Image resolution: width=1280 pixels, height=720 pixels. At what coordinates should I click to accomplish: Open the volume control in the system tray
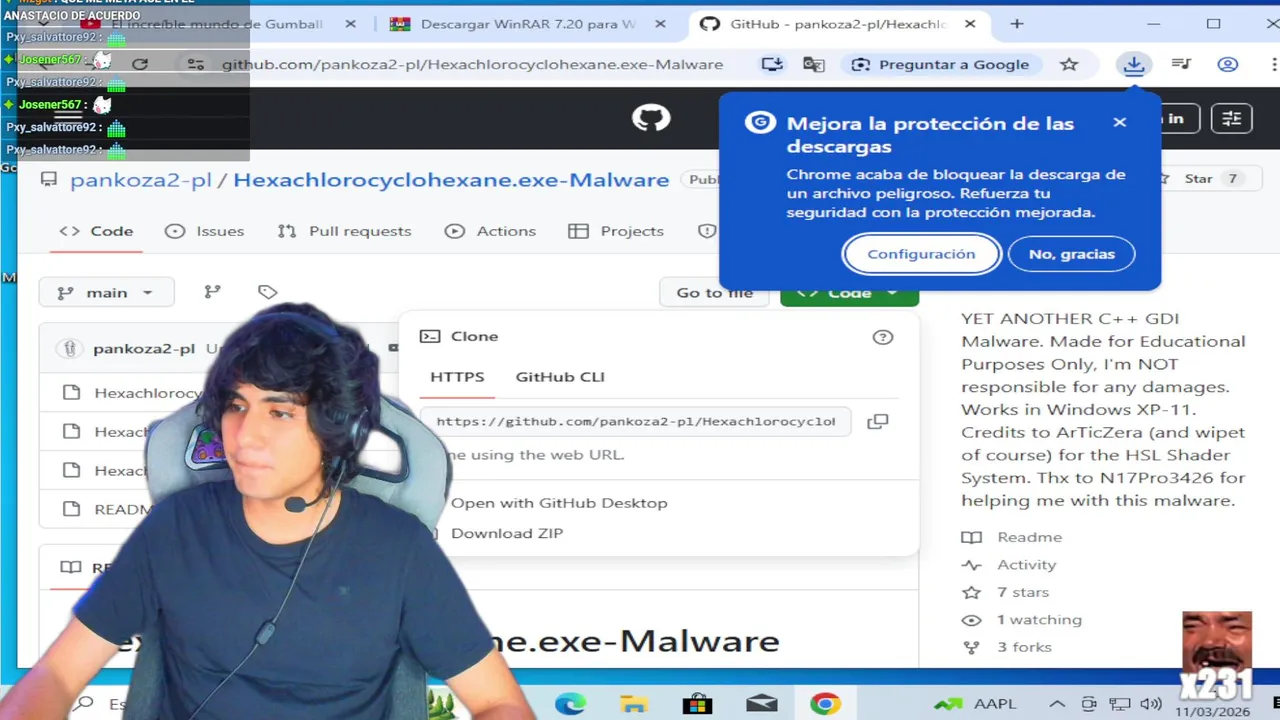click(1151, 704)
